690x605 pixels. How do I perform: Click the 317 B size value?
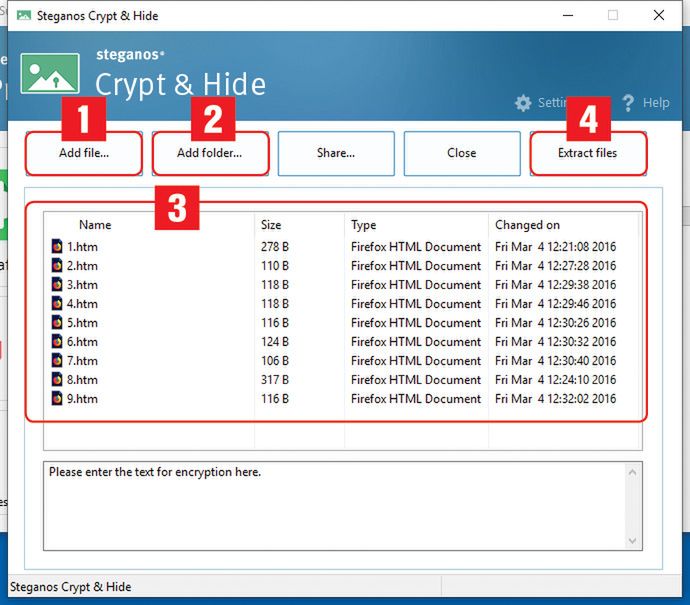coord(275,380)
